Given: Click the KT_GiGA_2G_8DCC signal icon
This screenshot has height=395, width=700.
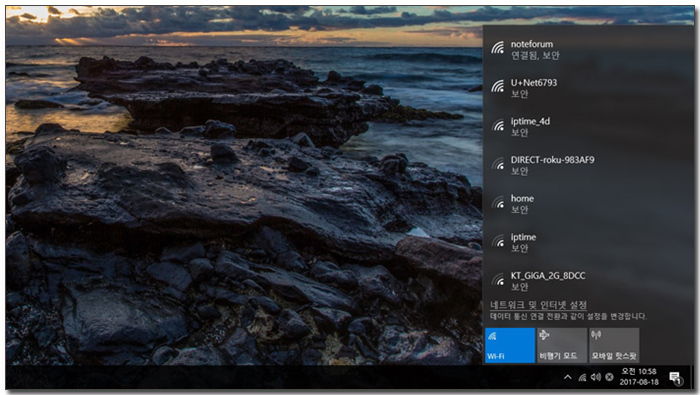Looking at the screenshot, I should (x=498, y=280).
